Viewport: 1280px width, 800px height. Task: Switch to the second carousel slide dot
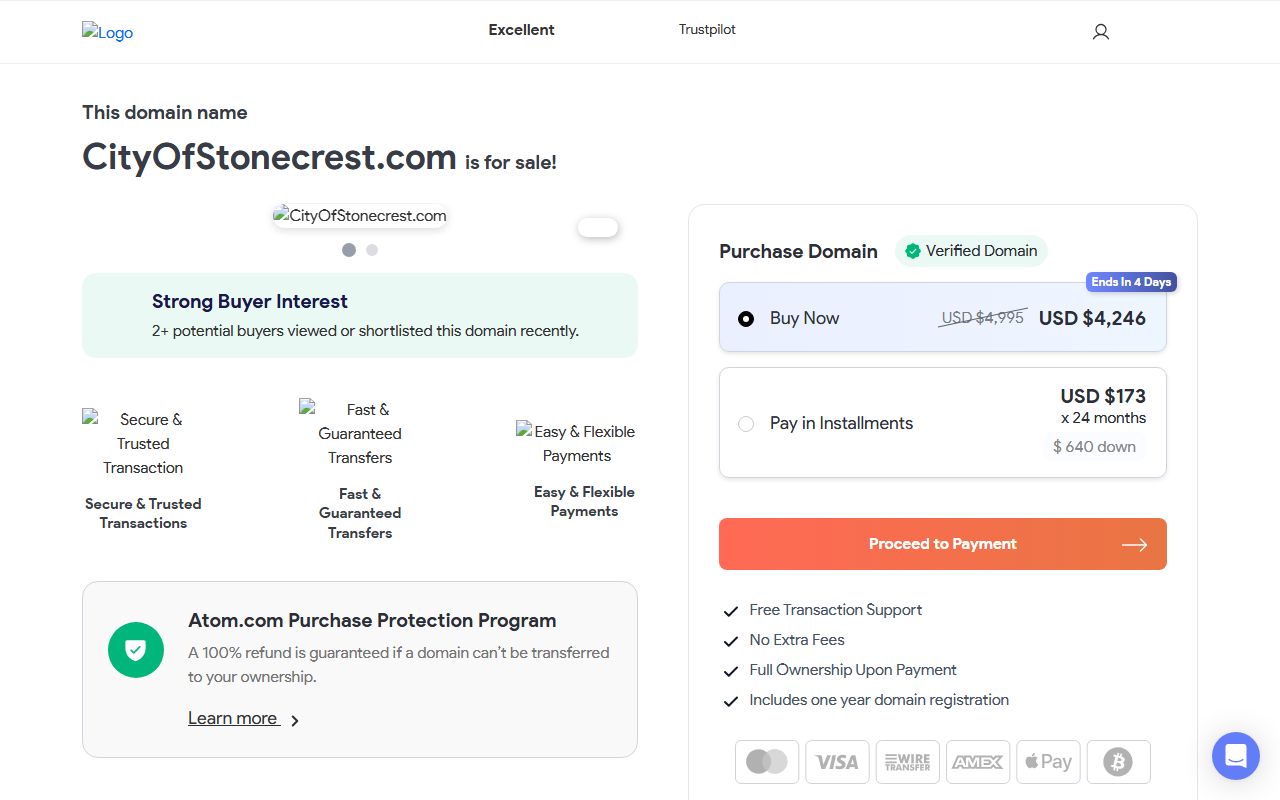(x=372, y=250)
